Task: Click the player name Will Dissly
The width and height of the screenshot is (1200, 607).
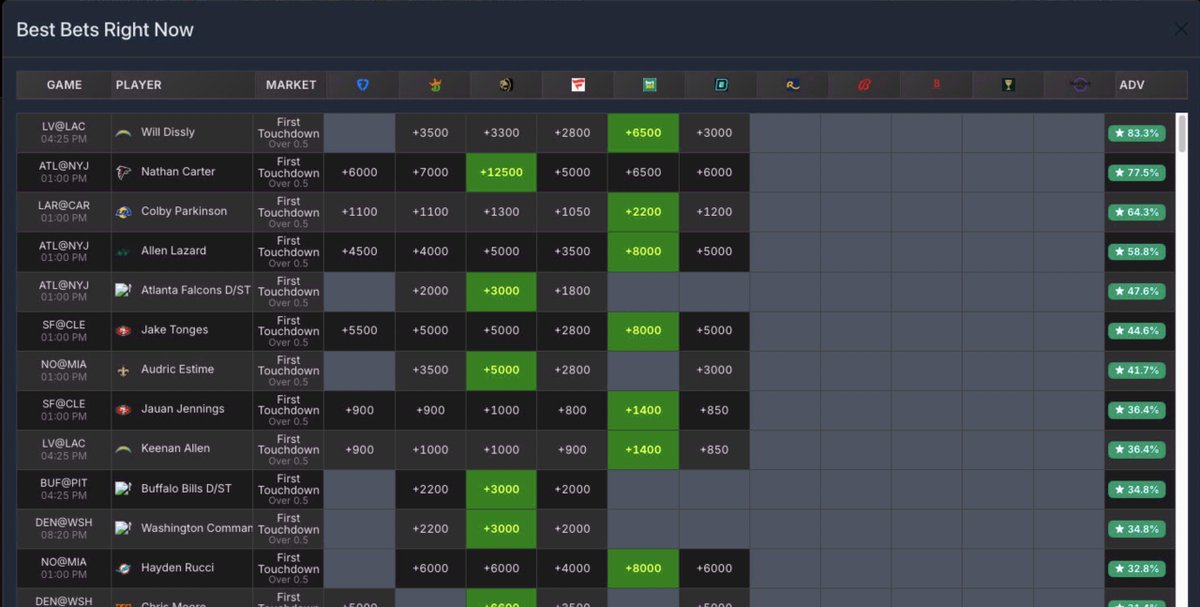Action: click(x=168, y=132)
